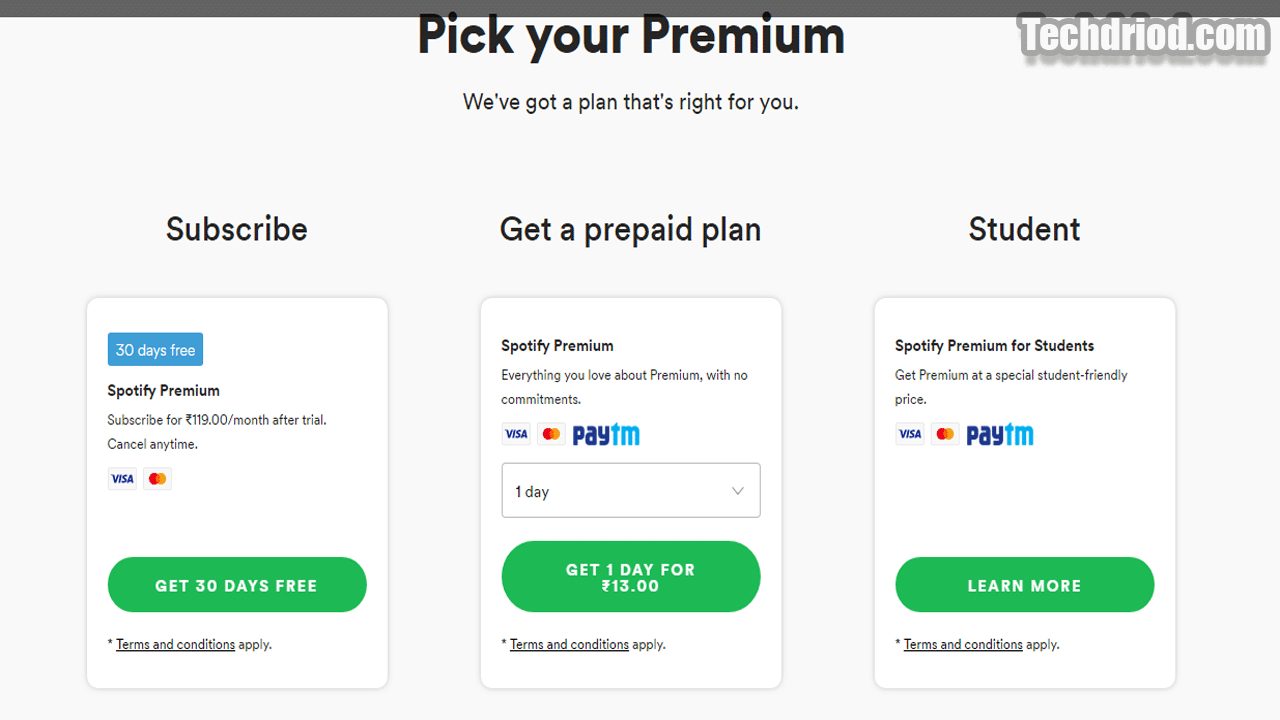
Task: Click the 30 days free badge
Action: click(155, 349)
